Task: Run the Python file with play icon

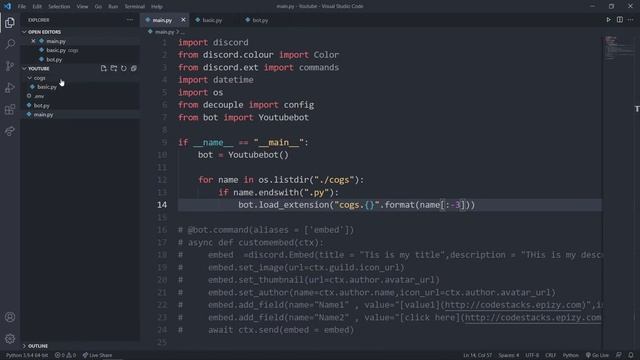Action: [x=608, y=20]
